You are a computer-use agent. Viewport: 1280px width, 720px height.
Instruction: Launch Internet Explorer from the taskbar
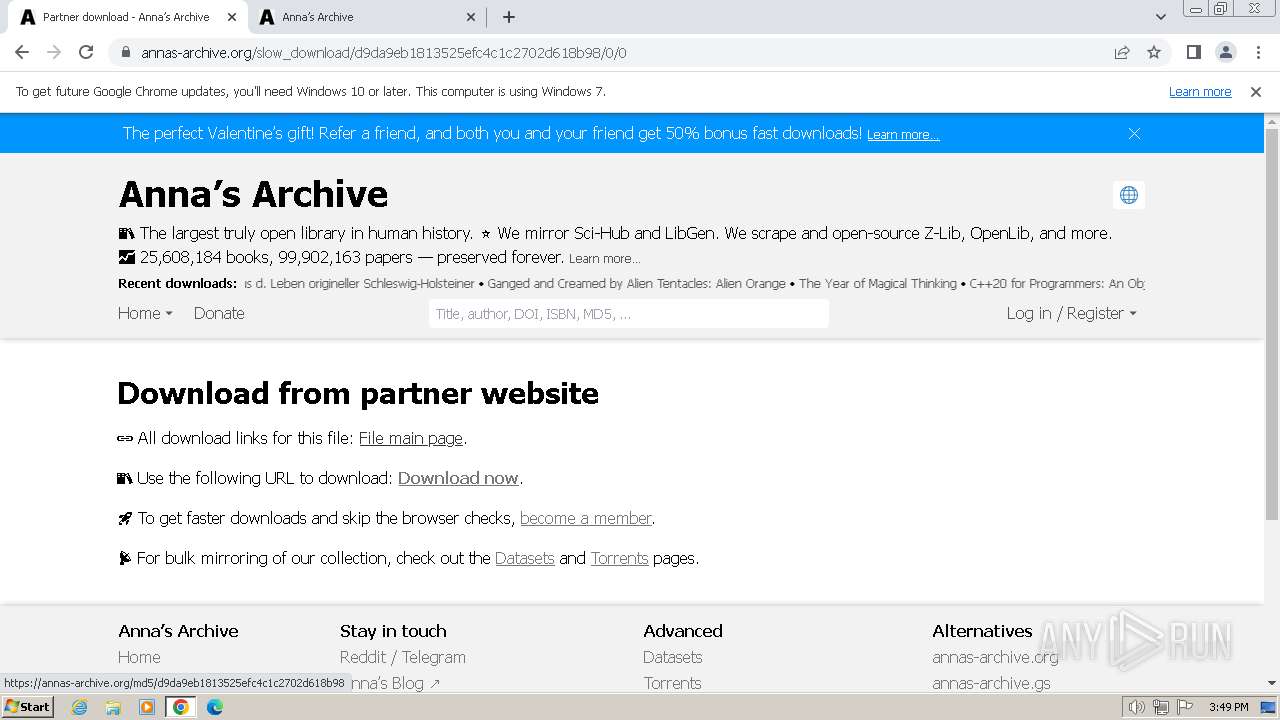pos(80,707)
